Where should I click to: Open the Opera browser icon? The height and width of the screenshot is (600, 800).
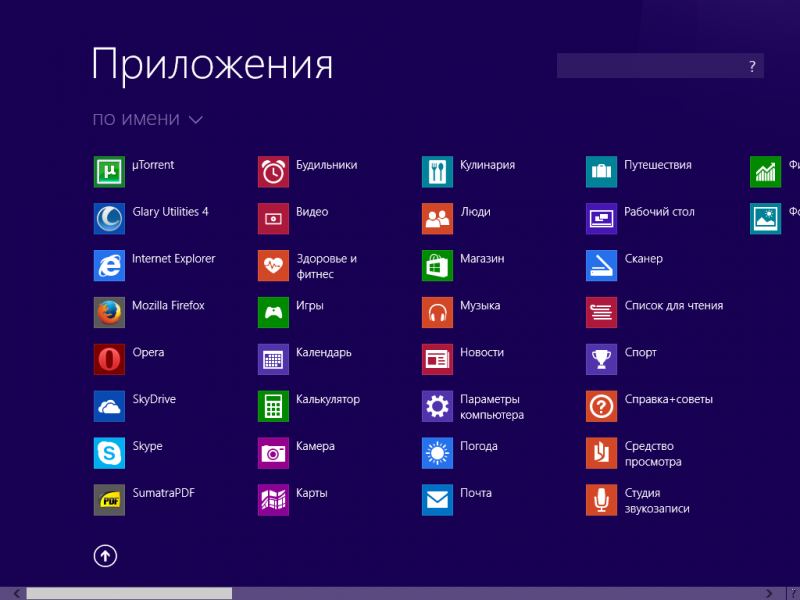(109, 360)
